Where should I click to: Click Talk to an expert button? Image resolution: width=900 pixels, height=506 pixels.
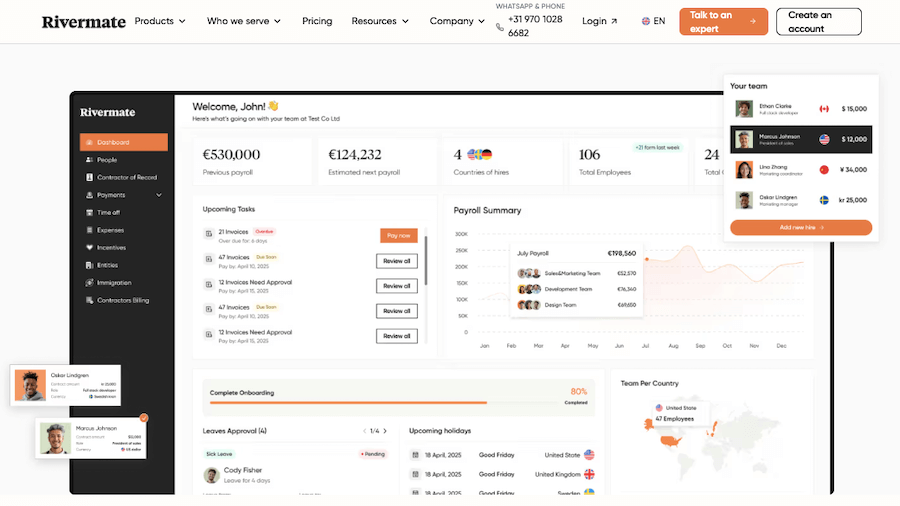tap(723, 22)
